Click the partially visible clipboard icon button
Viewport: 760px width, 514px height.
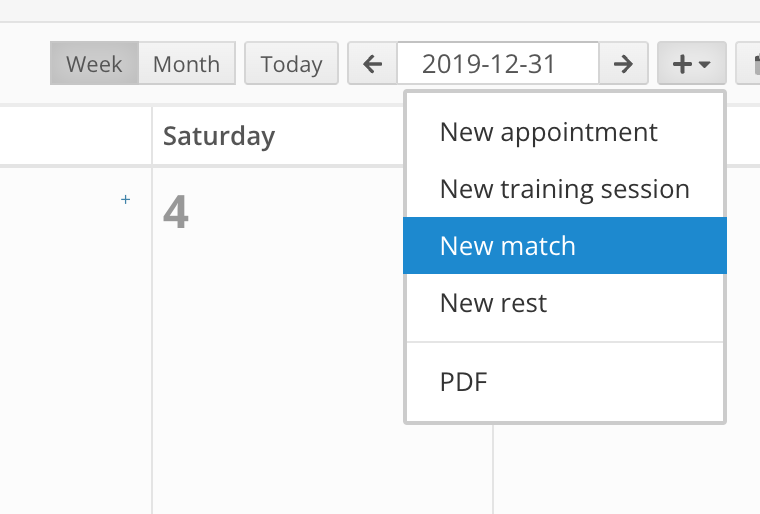point(748,64)
